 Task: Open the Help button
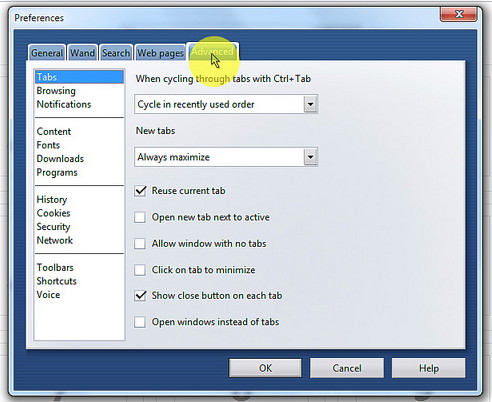[x=429, y=368]
